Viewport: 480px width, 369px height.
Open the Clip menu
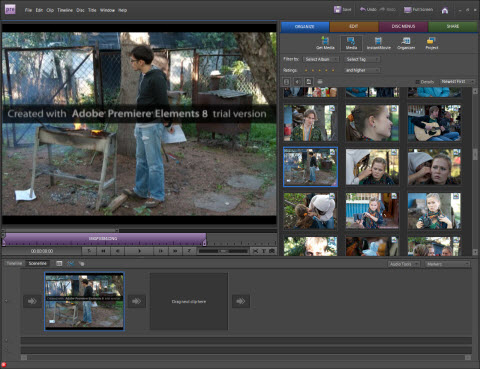(x=50, y=10)
